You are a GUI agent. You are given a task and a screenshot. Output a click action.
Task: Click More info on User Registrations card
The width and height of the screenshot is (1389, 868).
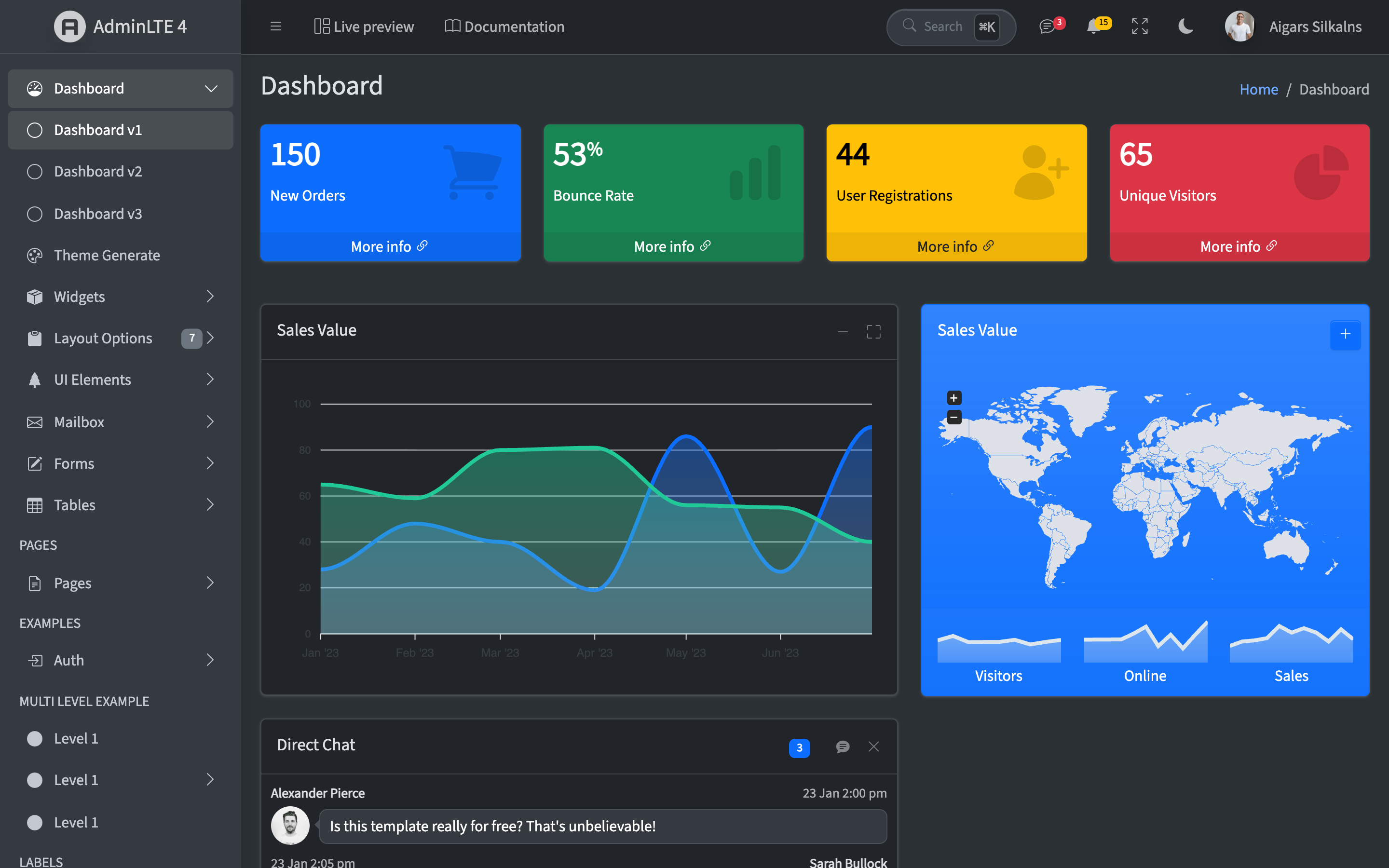955,246
